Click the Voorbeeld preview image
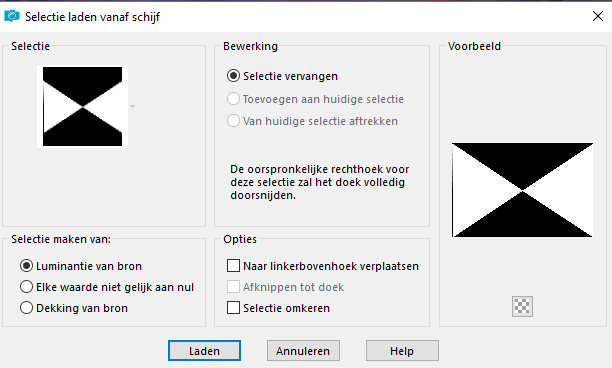The height and width of the screenshot is (368, 612). 522,190
